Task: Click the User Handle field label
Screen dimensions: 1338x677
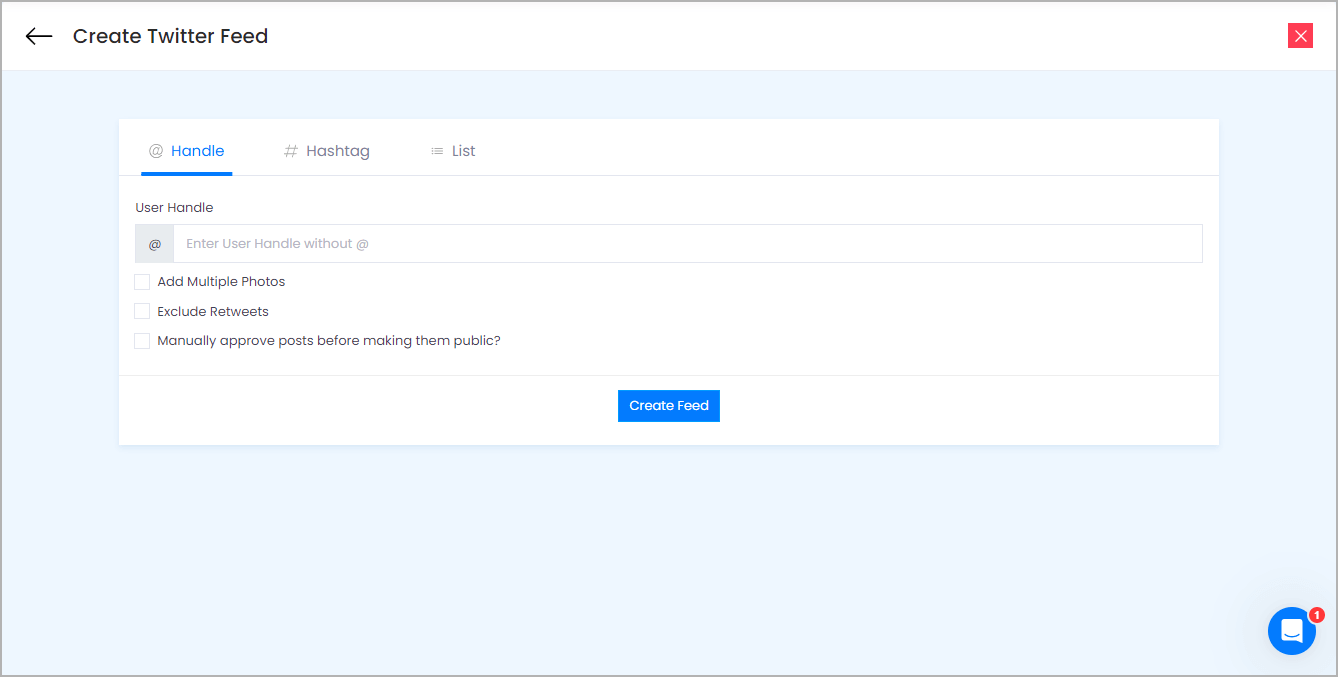Action: (x=175, y=208)
